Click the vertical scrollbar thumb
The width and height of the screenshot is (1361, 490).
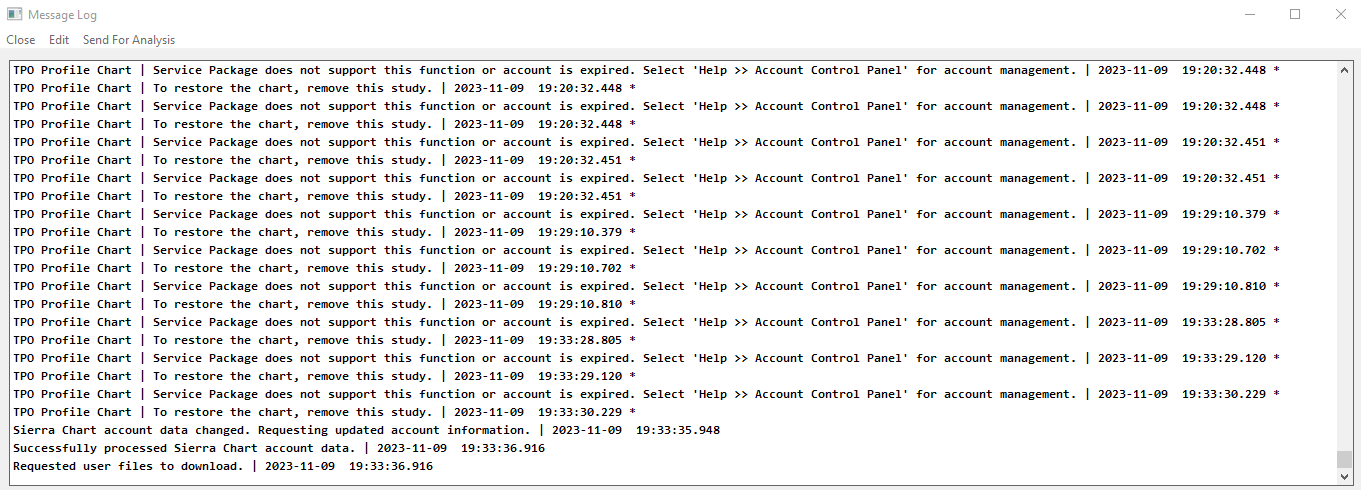pos(1344,459)
